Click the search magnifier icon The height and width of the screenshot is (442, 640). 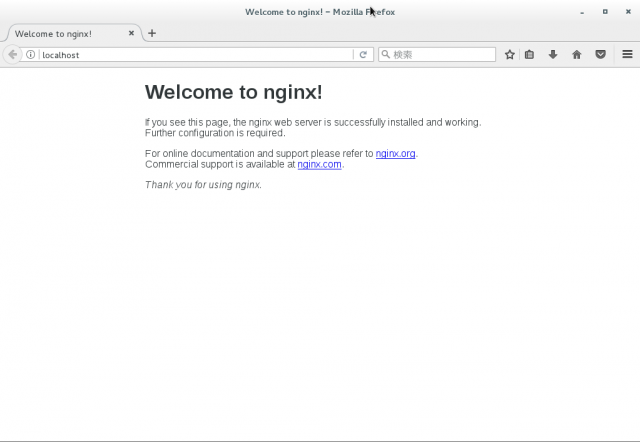(385, 54)
